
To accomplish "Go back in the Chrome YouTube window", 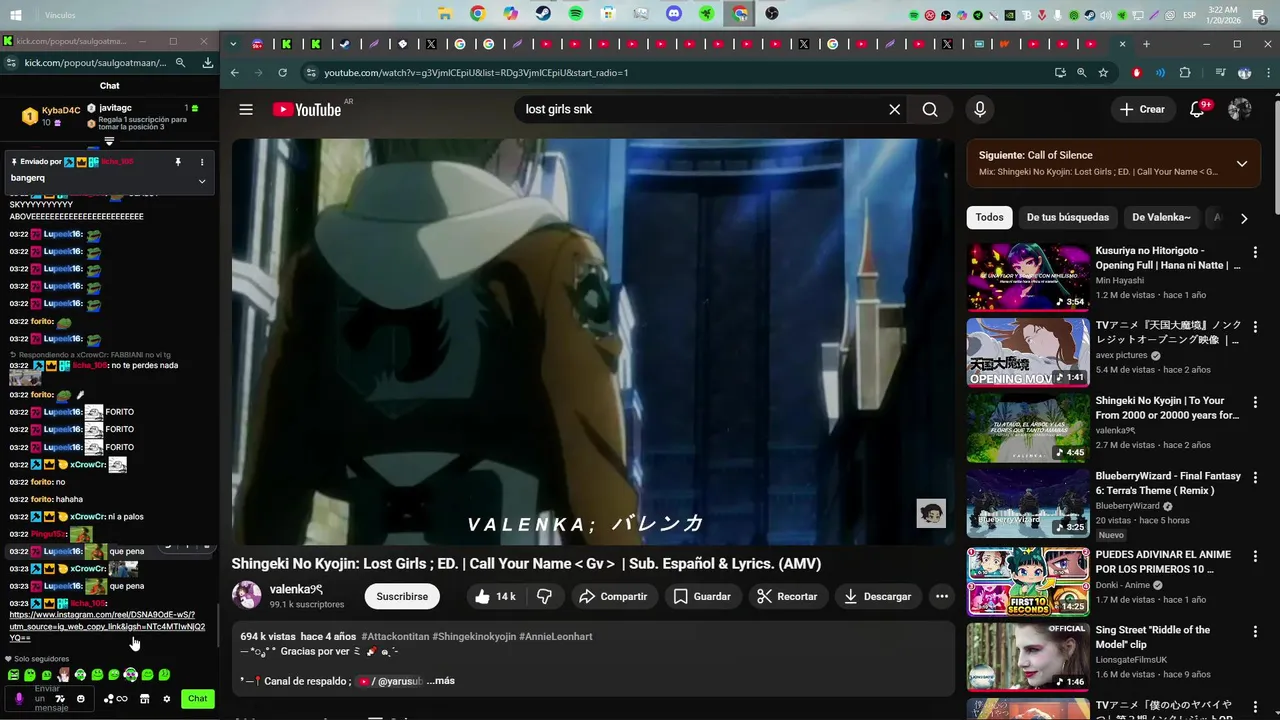I will 235,72.
